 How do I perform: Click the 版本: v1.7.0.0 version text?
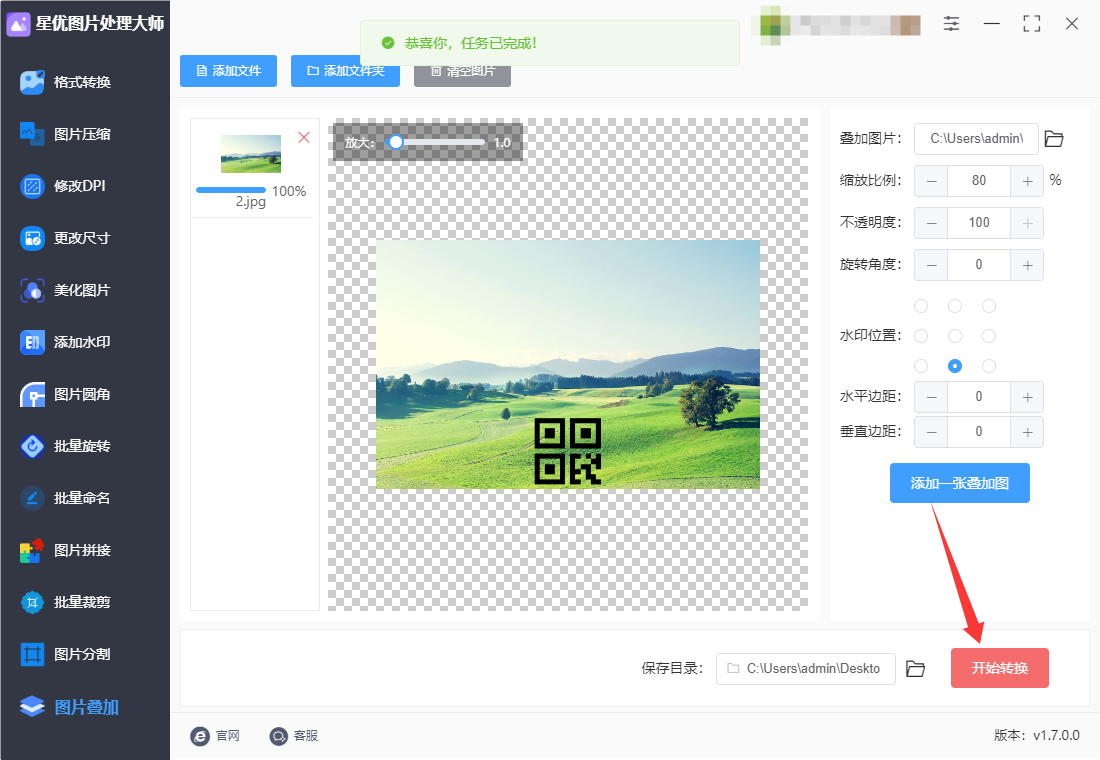click(1036, 735)
